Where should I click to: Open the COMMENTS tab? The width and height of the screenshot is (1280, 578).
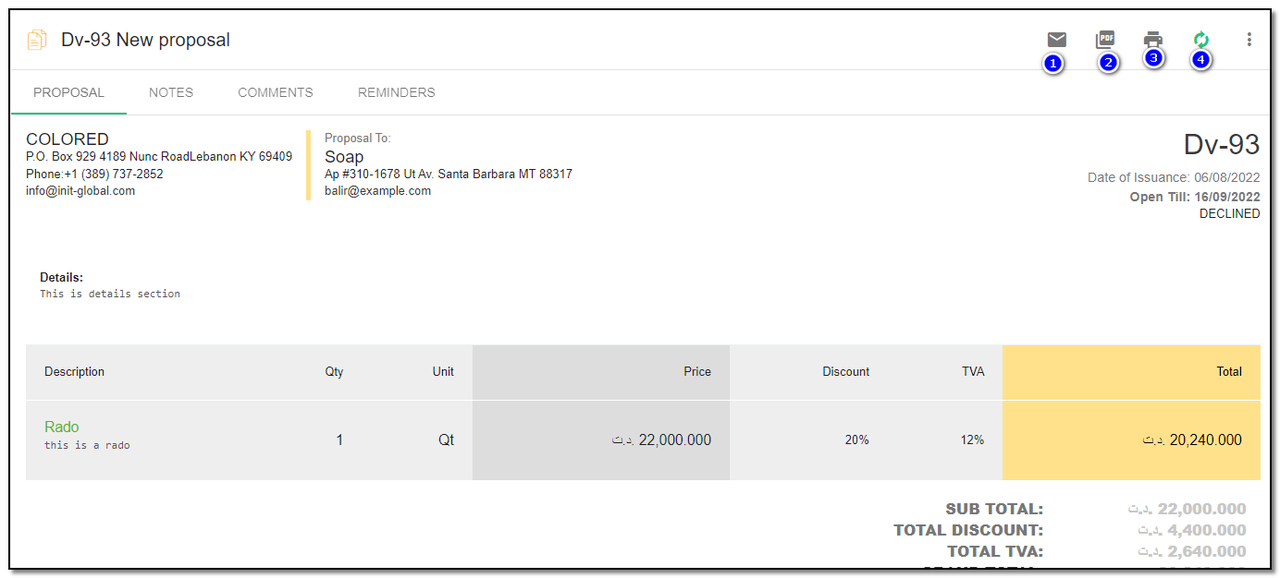point(275,92)
